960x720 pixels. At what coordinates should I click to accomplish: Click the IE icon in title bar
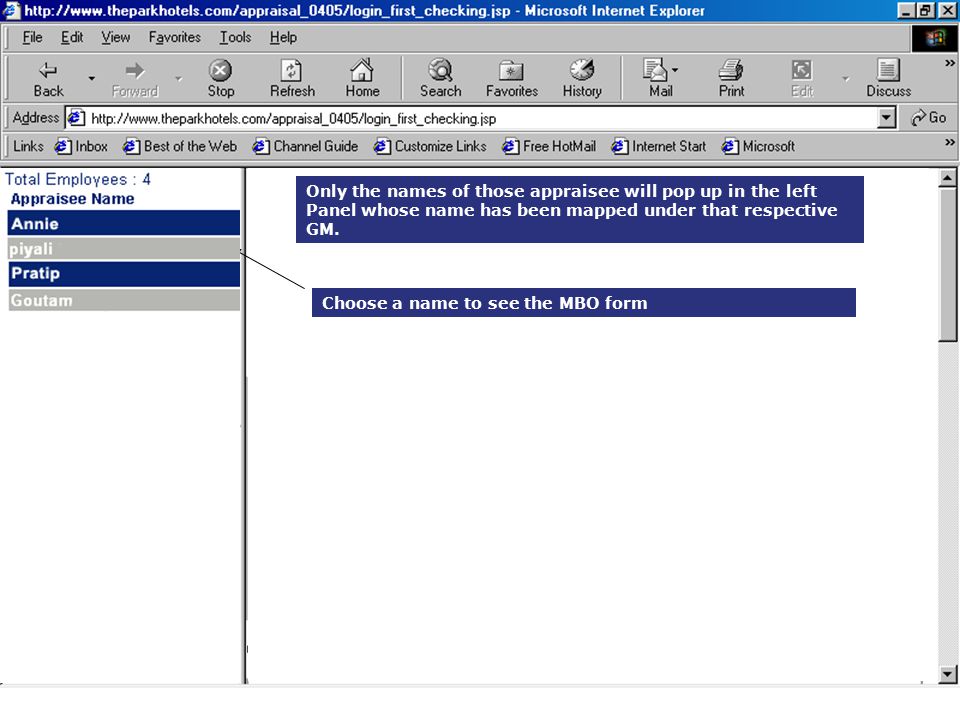(12, 10)
